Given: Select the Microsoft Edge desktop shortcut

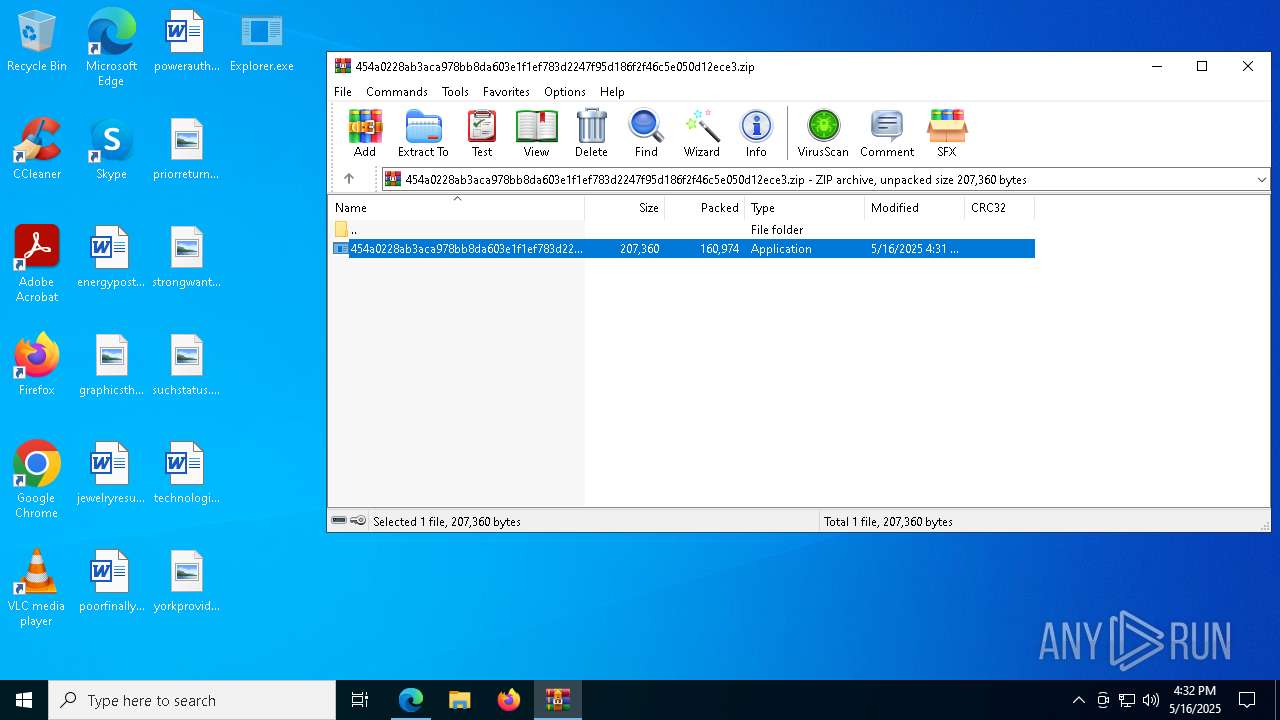Looking at the screenshot, I should (x=111, y=48).
